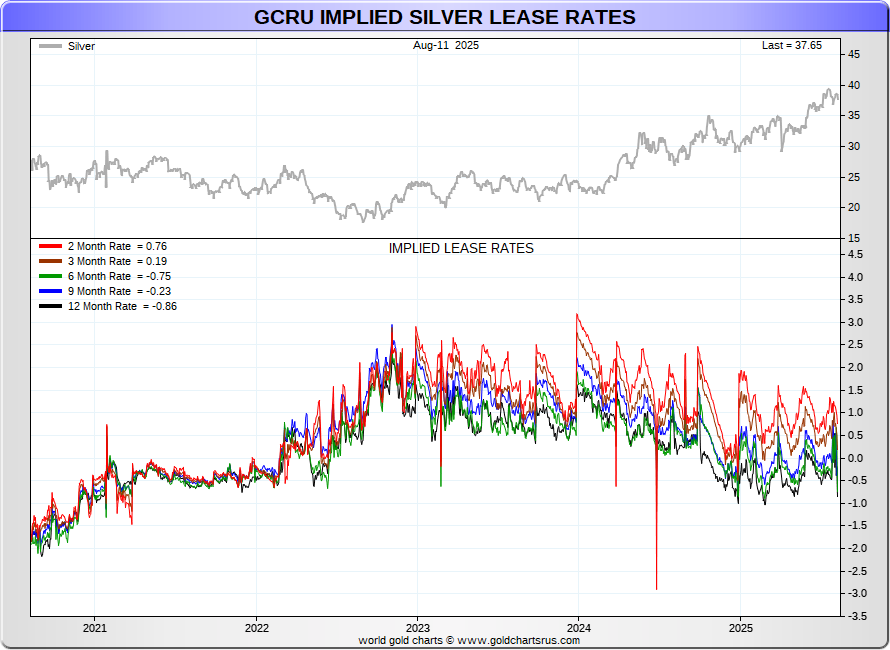The height and width of the screenshot is (650, 890).
Task: Click the 2.5 lease rate axis label
Action: tap(855, 345)
